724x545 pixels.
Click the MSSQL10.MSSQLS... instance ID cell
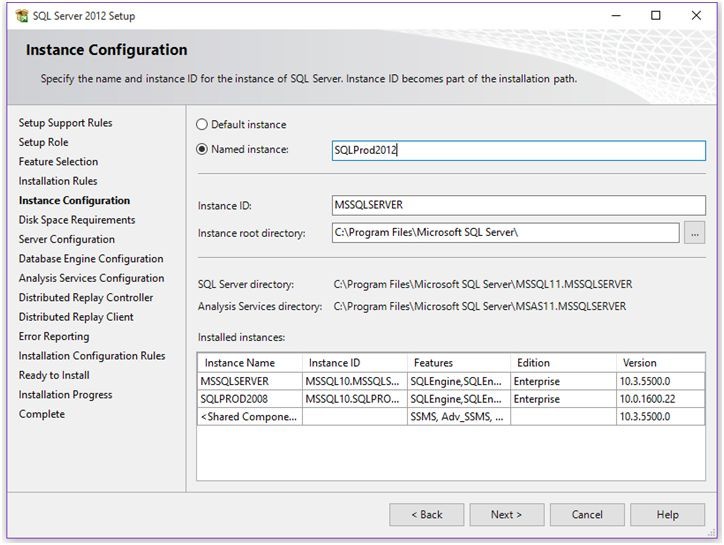pos(355,381)
